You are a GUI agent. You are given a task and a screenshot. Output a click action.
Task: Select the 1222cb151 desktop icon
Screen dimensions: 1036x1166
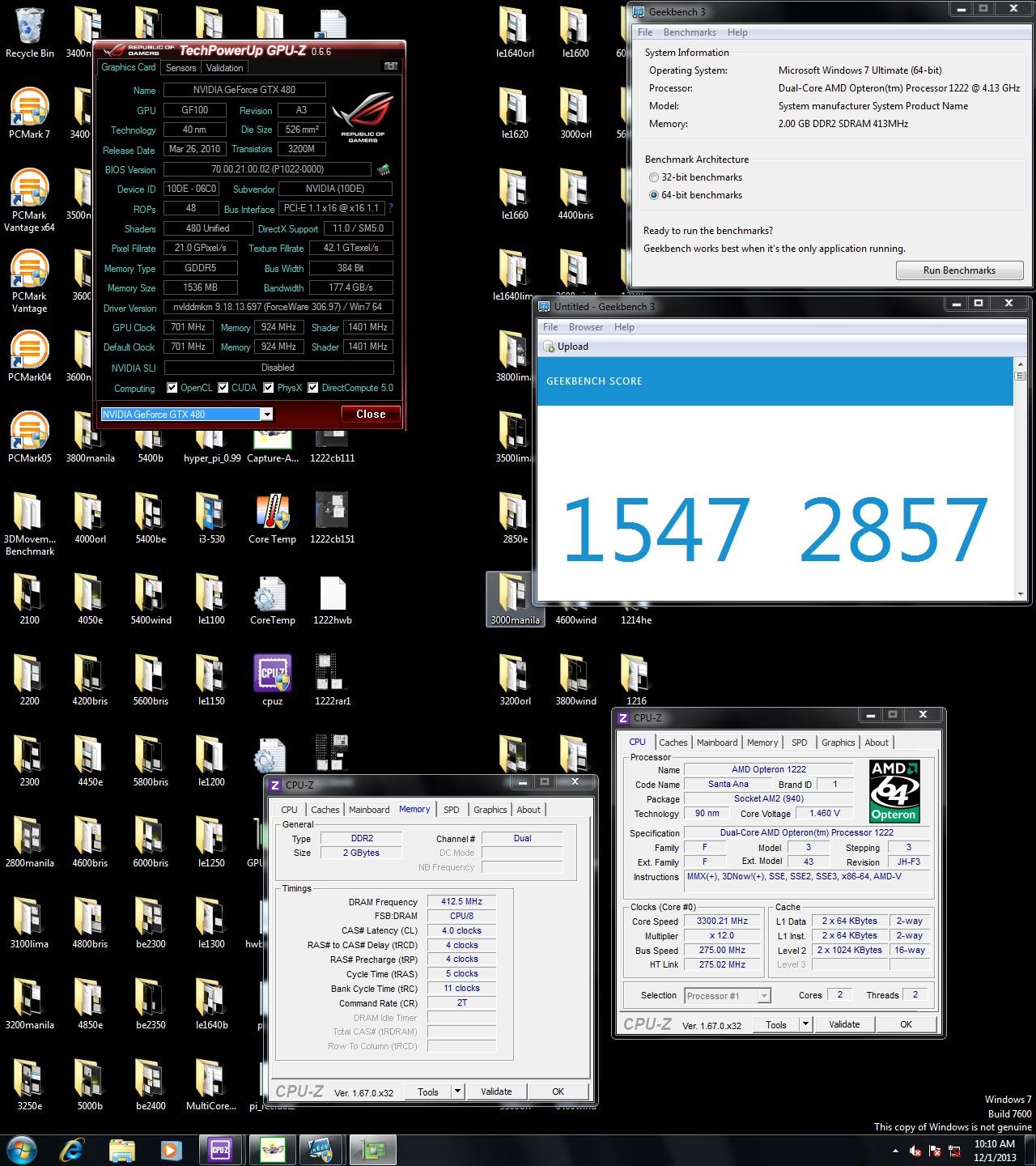point(333,518)
